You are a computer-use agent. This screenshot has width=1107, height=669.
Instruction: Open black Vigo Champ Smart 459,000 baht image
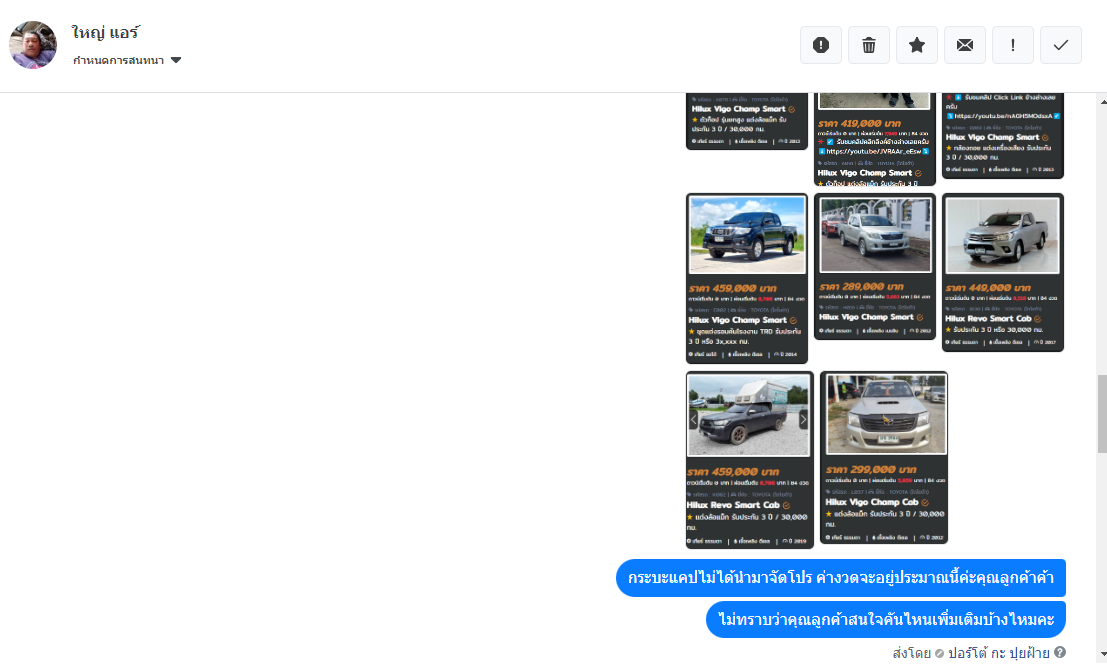747,235
